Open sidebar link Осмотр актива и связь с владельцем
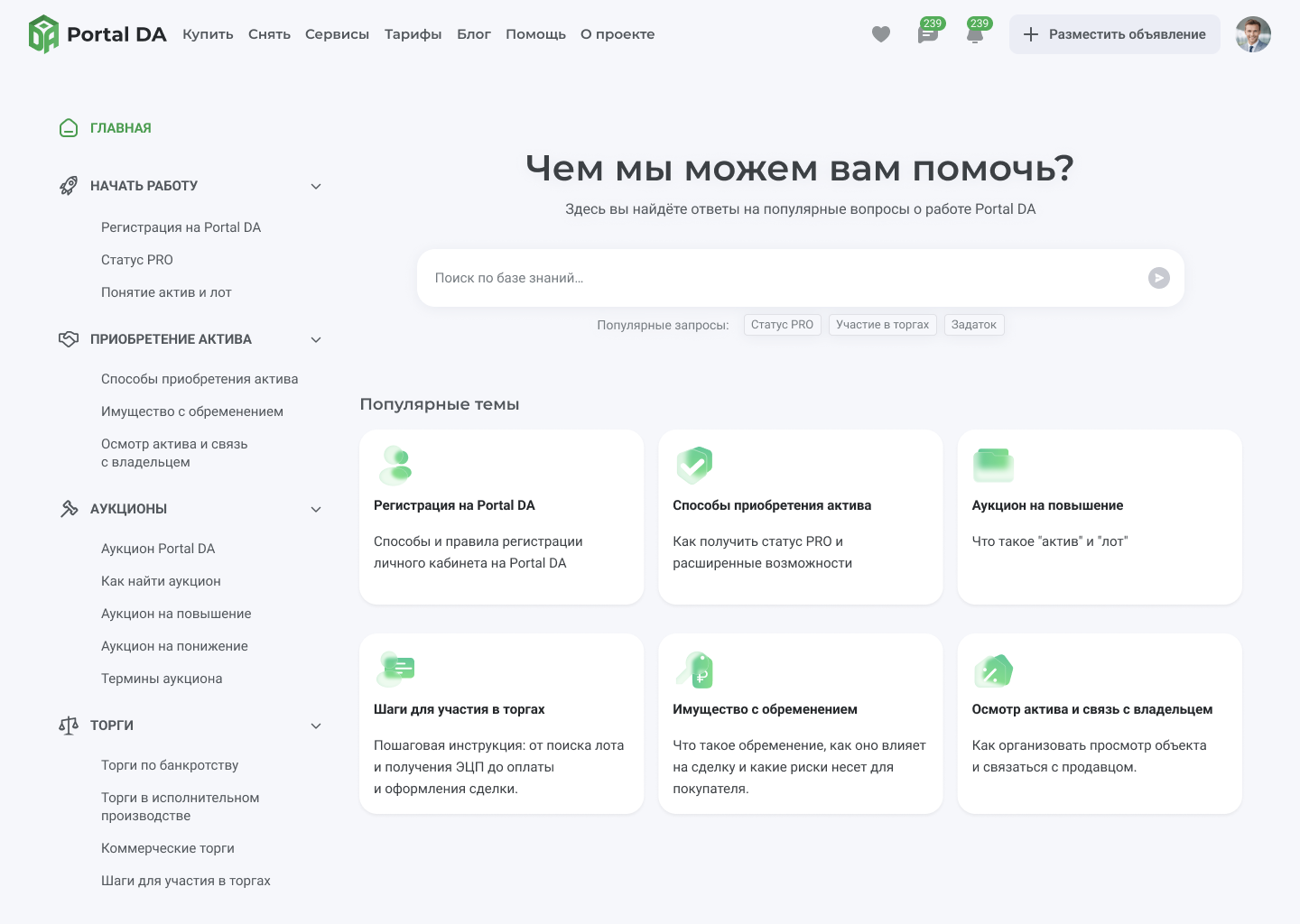Screen dimensions: 1300x924 tap(174, 453)
